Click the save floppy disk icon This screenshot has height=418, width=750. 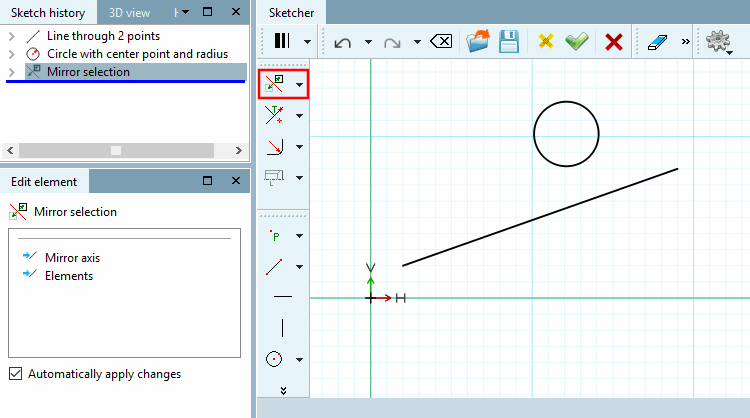(x=509, y=42)
